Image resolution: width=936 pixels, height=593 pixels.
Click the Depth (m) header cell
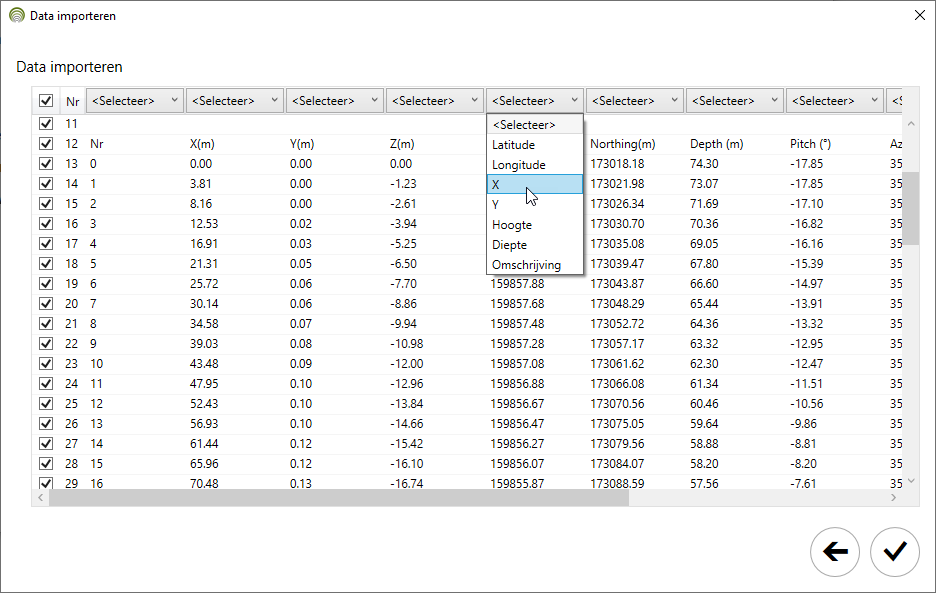pos(716,143)
